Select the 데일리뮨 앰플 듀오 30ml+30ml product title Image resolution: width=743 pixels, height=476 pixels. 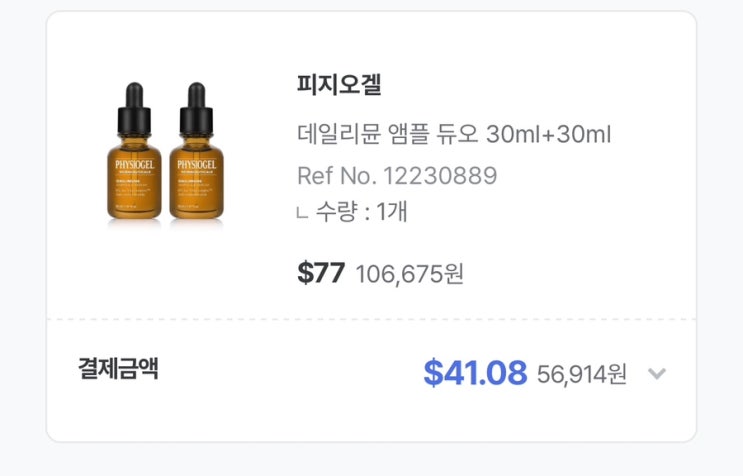click(454, 134)
